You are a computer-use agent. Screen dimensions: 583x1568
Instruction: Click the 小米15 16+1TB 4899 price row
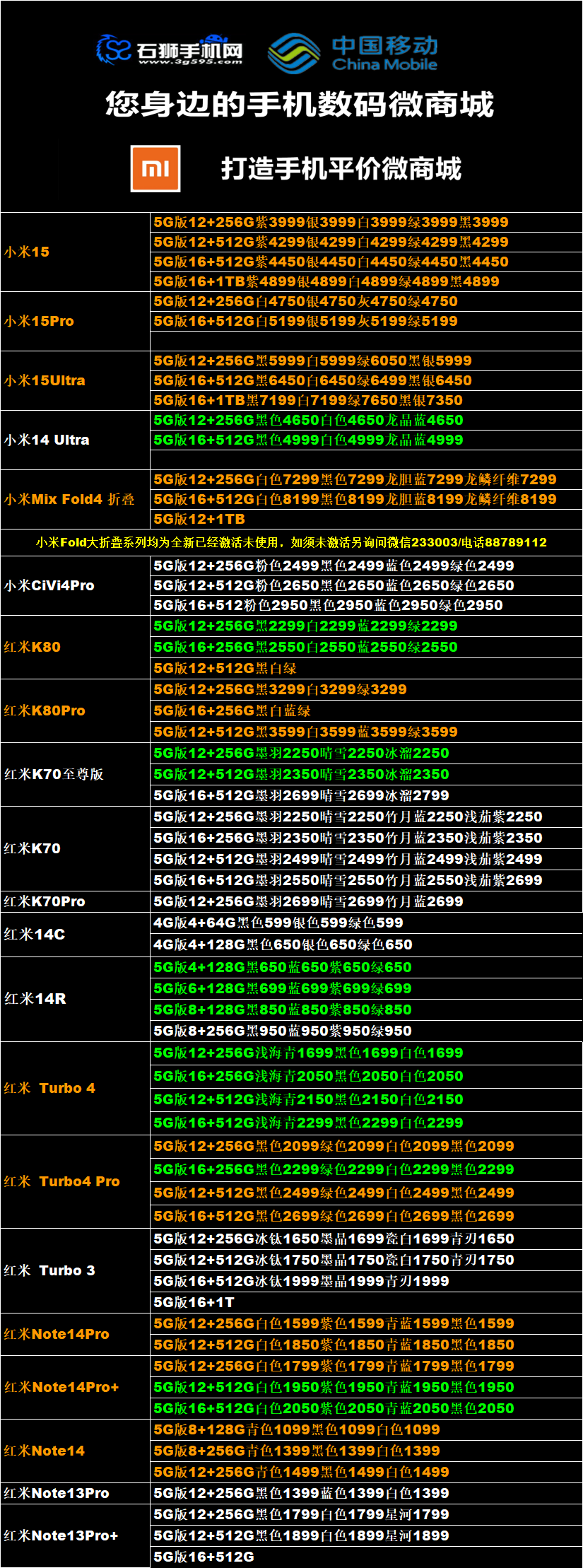point(366,281)
